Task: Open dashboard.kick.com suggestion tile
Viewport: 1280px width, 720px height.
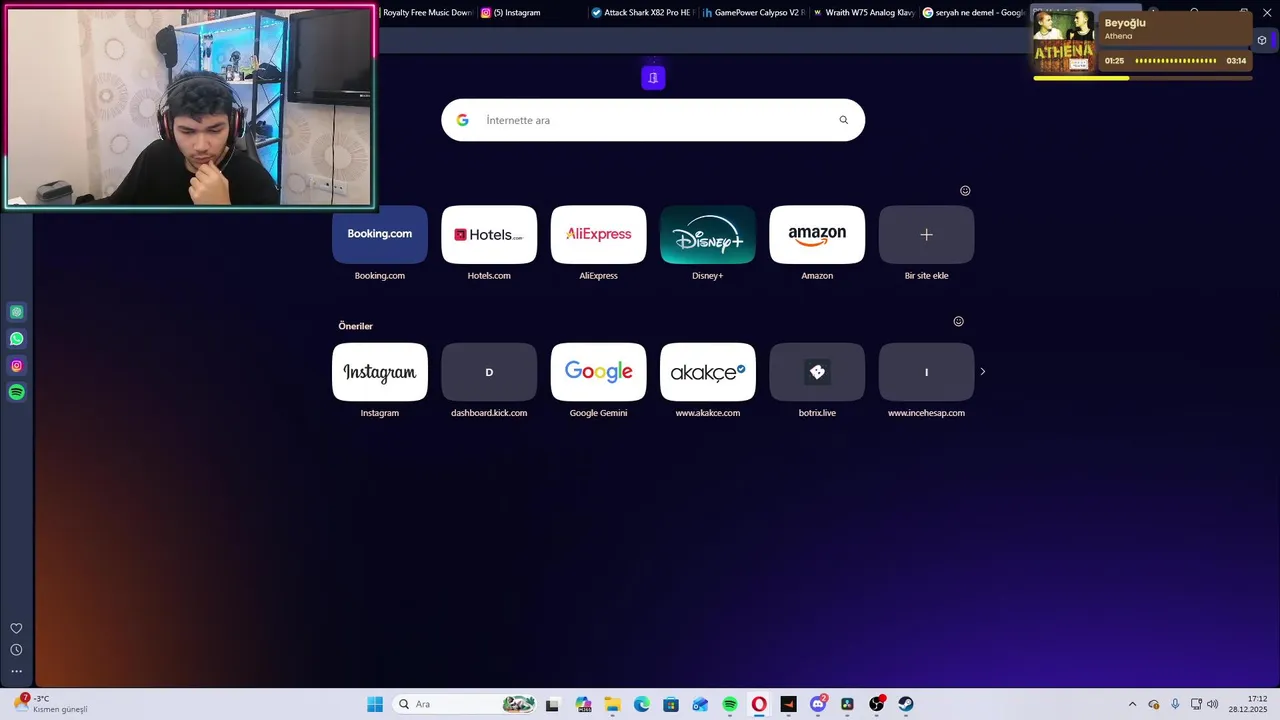Action: tap(489, 372)
